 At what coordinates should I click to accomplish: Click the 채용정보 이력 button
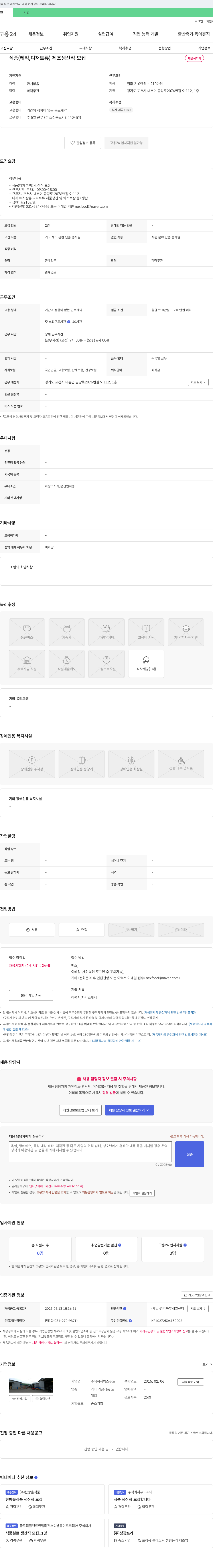190,1382
